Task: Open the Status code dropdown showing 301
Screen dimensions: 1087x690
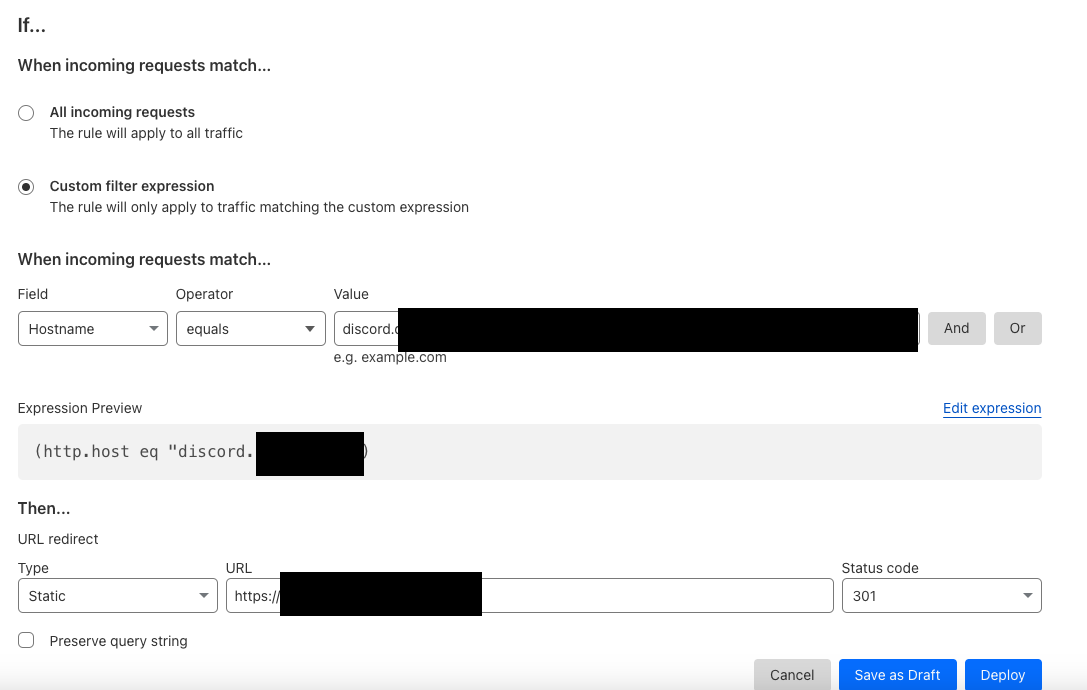Action: tap(941, 596)
